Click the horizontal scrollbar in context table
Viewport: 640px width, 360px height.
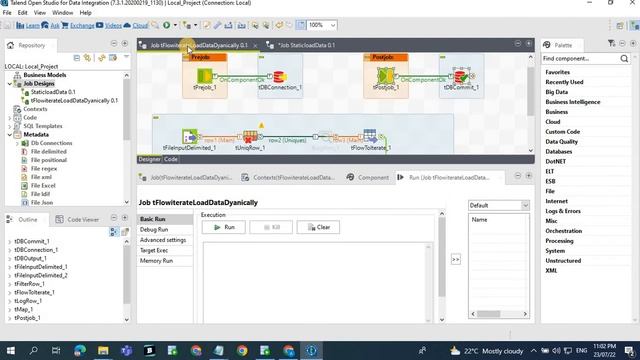[489, 314]
